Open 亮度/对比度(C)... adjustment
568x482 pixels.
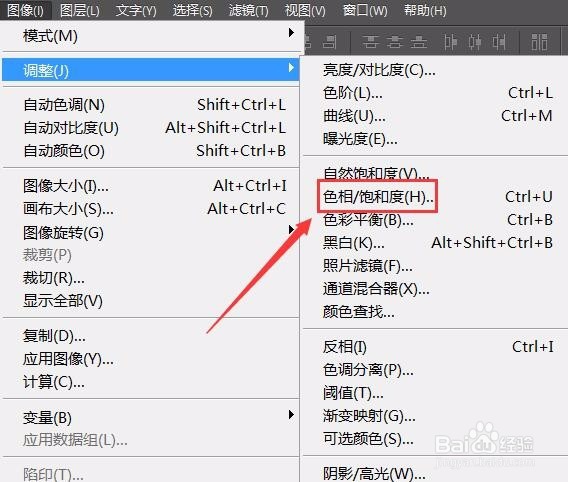(x=435, y=70)
